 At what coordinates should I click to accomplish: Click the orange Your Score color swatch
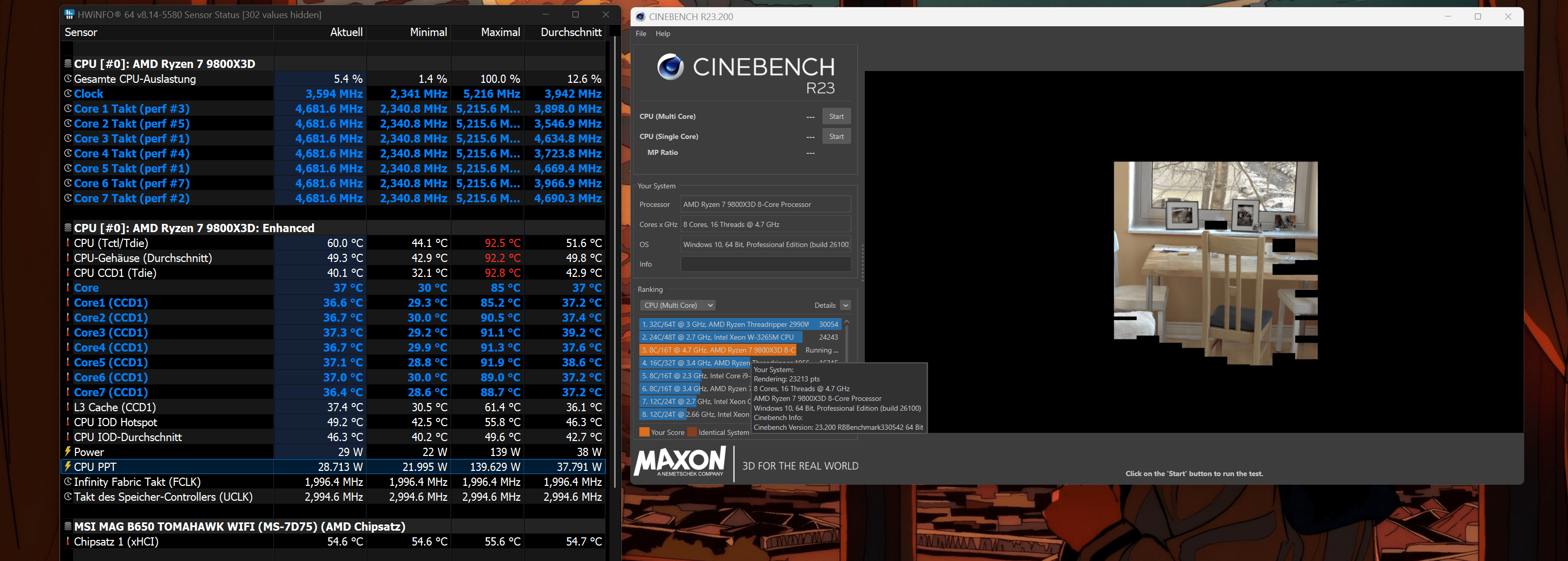644,432
